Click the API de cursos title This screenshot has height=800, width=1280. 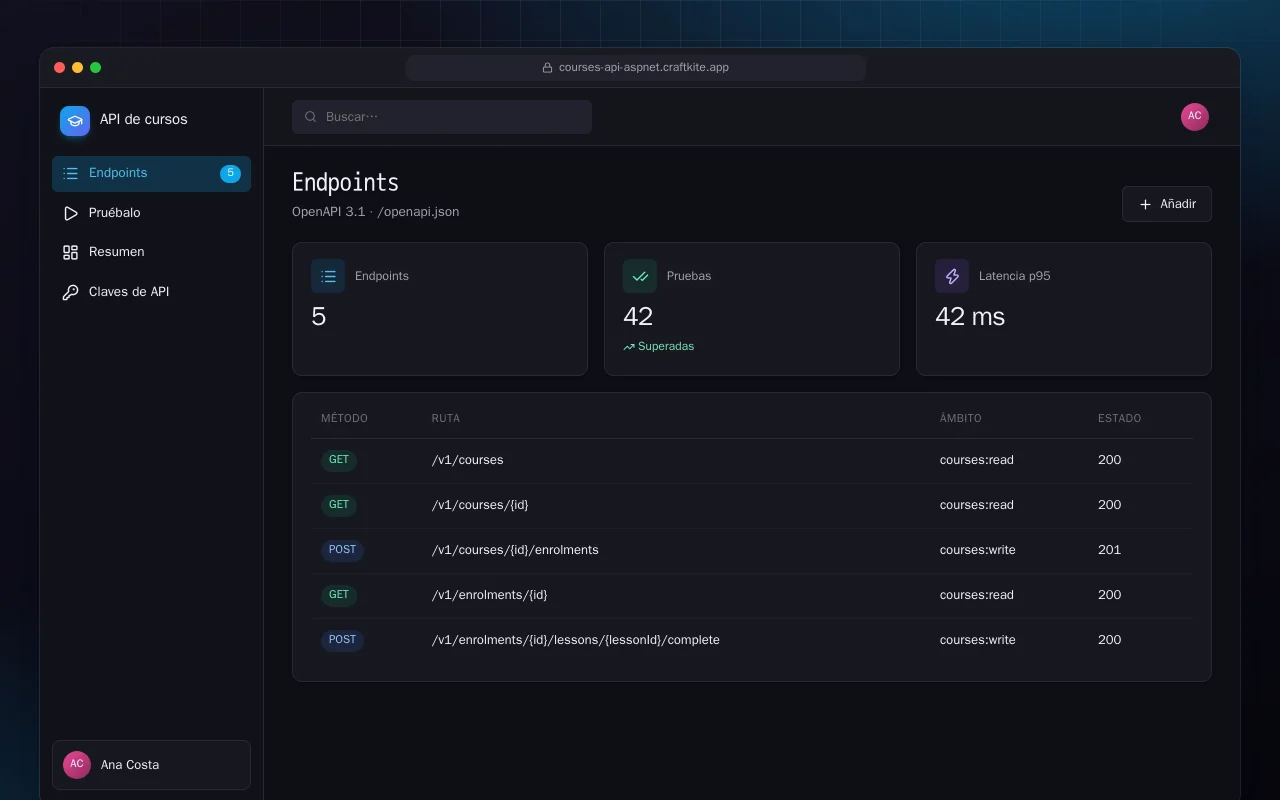click(x=144, y=119)
